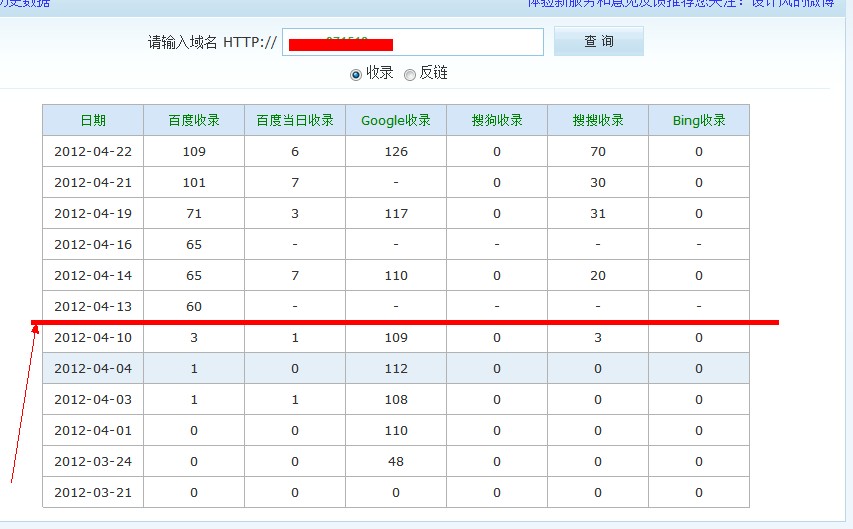Select date cell 2012-04-10
The height and width of the screenshot is (529, 853).
93,337
